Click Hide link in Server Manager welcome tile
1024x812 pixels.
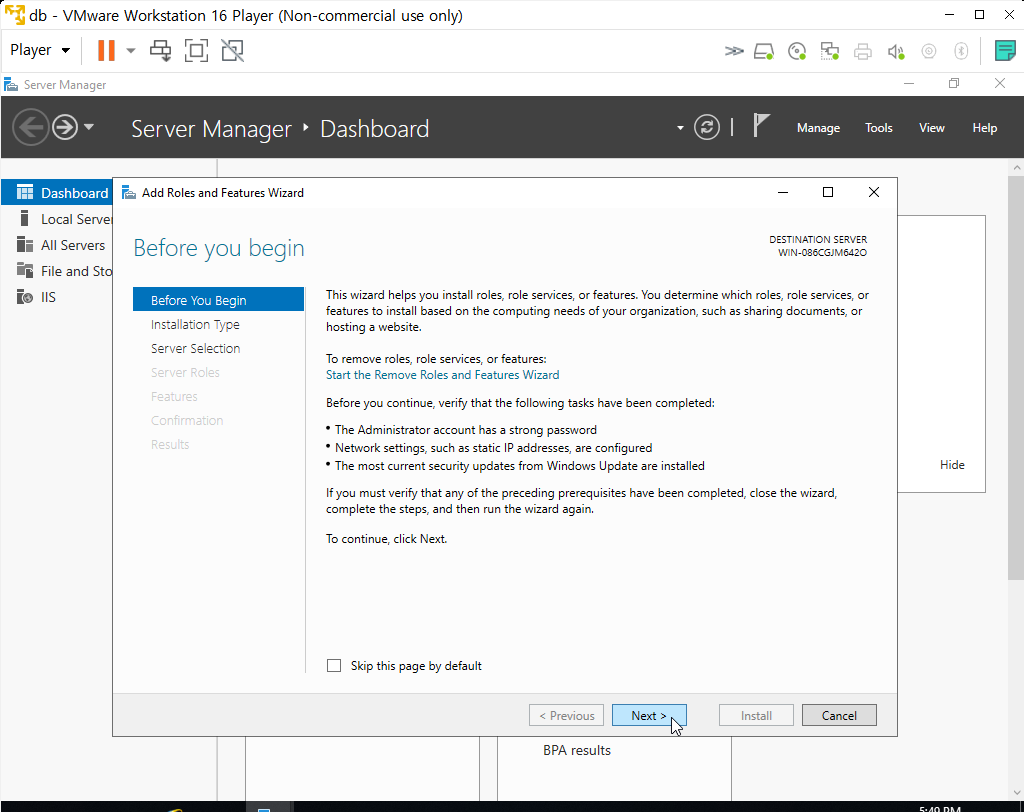tap(952, 464)
